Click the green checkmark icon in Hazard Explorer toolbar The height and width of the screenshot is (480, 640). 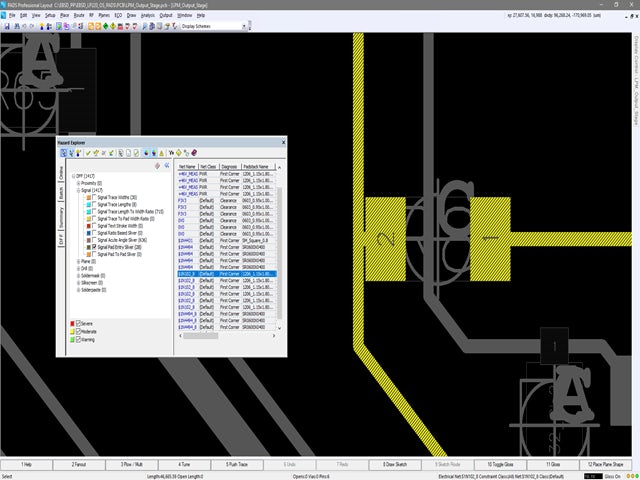pyautogui.click(x=89, y=153)
